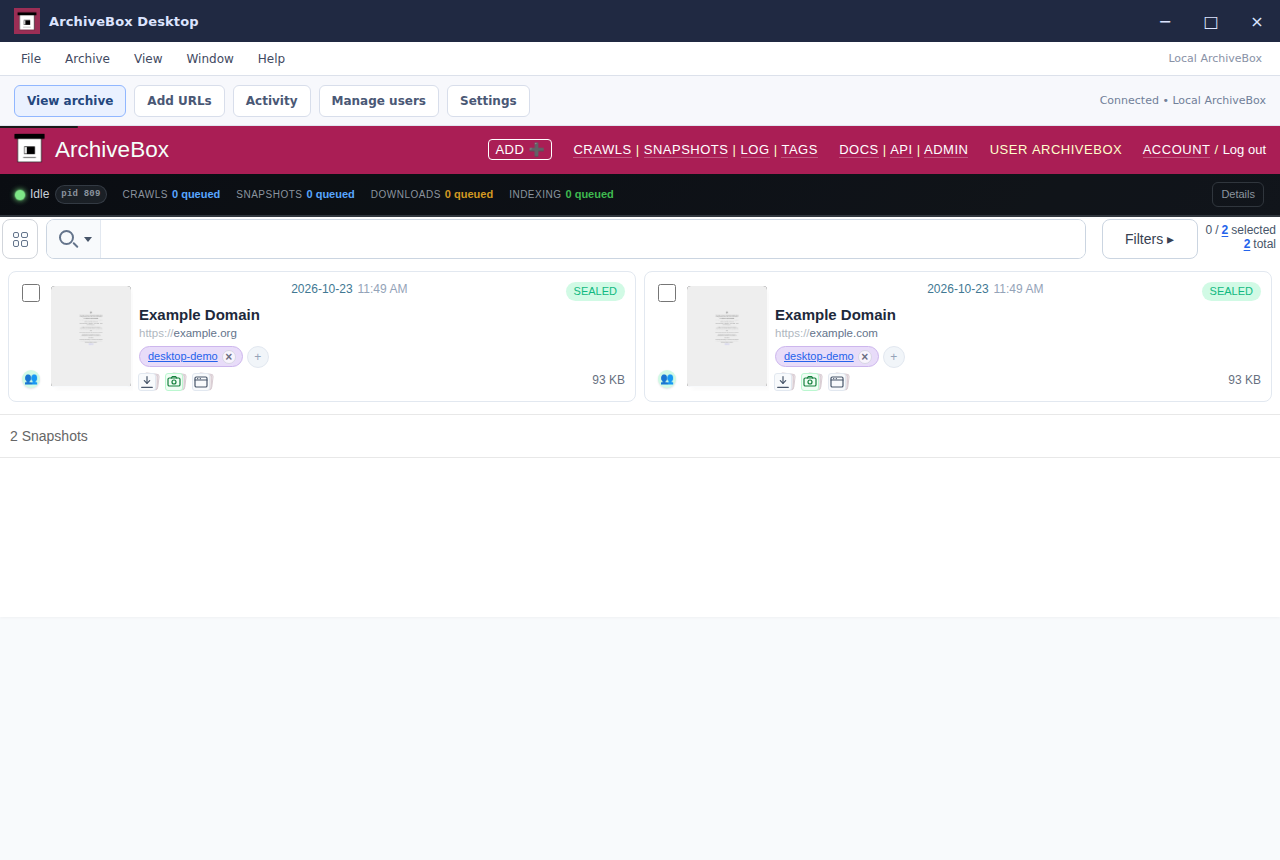
Task: Click the DOWNLOADS 0 queued status
Action: (x=432, y=195)
